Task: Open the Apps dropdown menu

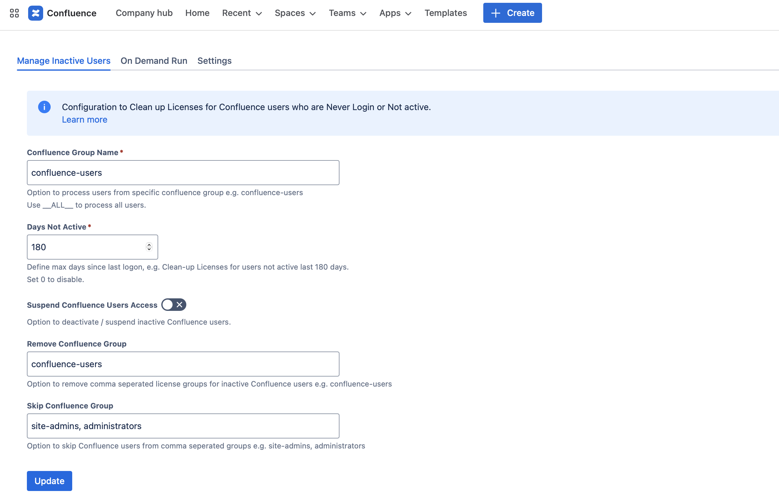Action: click(x=395, y=13)
